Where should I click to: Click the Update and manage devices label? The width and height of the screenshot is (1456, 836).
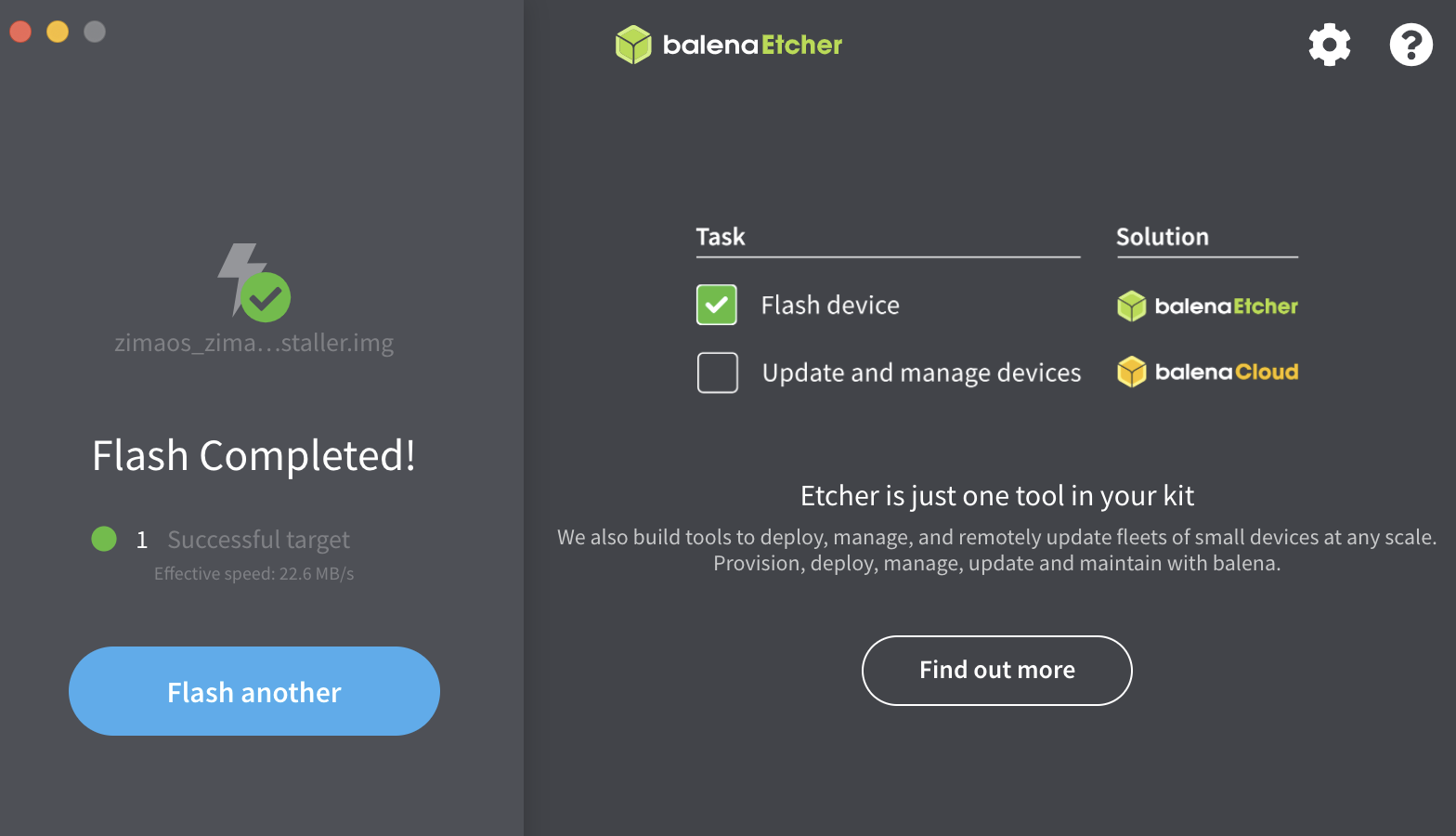coord(921,372)
